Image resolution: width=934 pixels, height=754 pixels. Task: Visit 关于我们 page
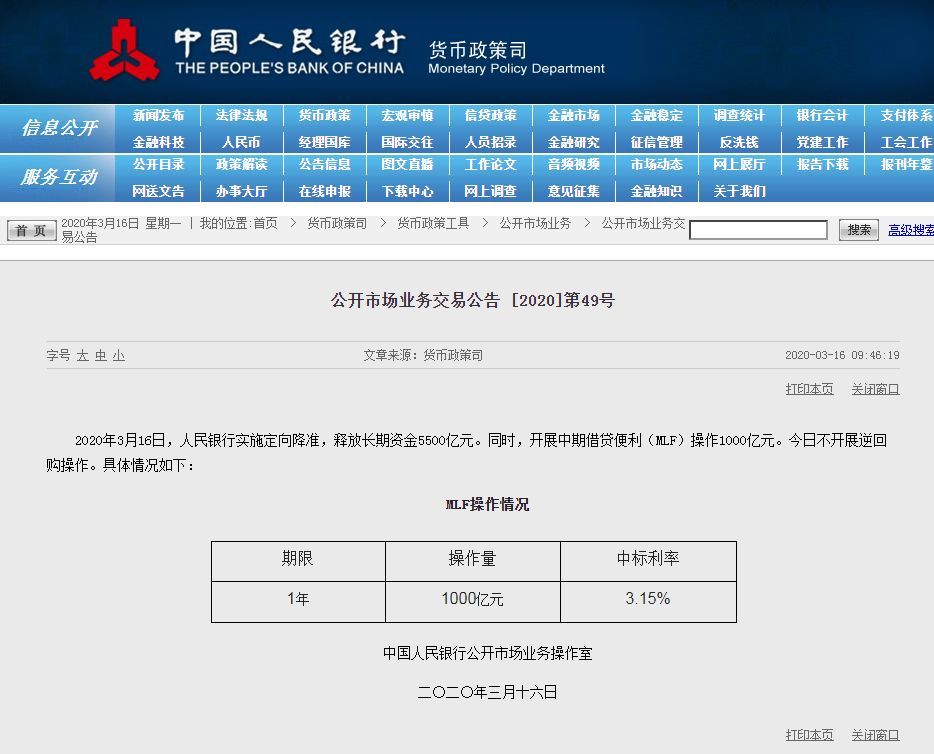click(x=739, y=191)
